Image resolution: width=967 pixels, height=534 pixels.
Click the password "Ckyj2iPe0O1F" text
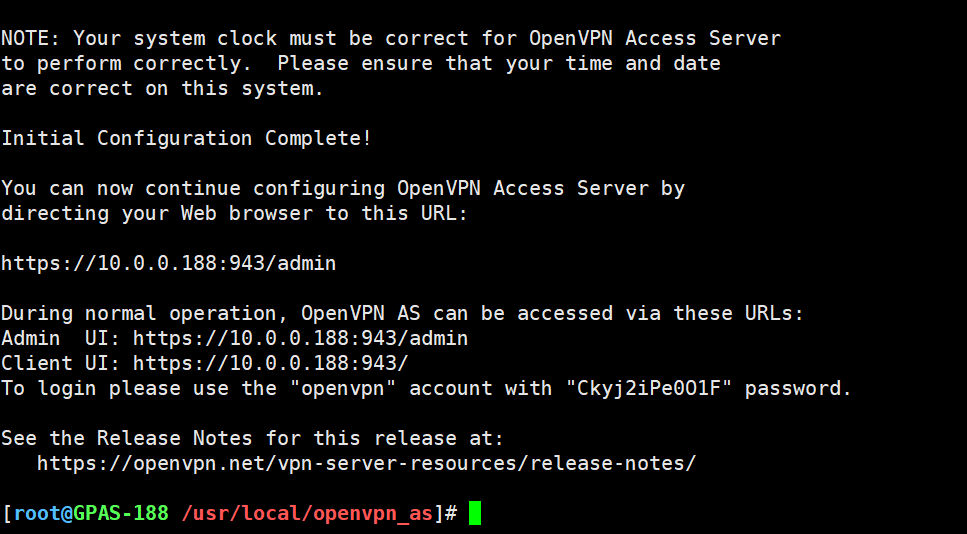click(643, 389)
